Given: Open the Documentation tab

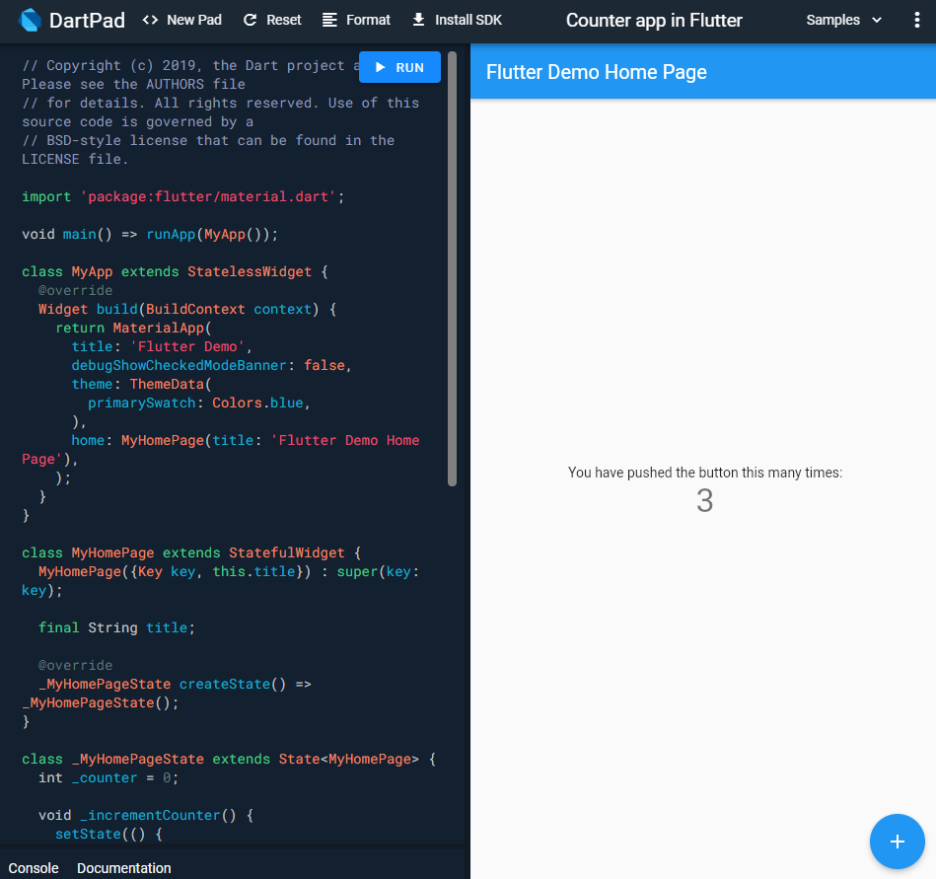Looking at the screenshot, I should [x=124, y=868].
